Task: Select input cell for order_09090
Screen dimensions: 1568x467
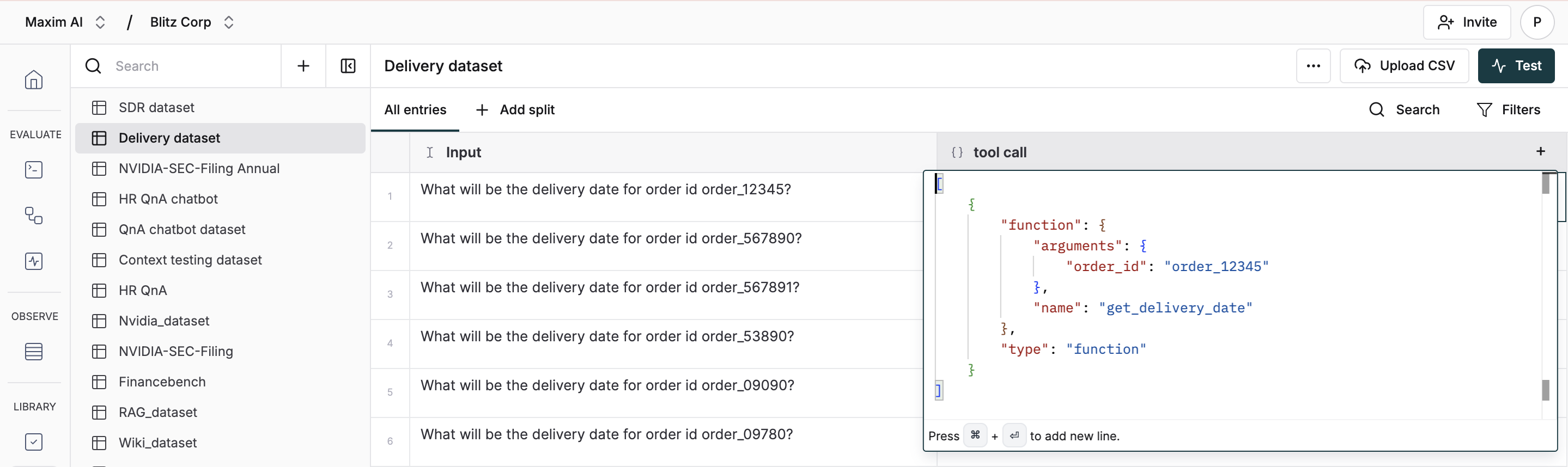Action: click(x=666, y=393)
